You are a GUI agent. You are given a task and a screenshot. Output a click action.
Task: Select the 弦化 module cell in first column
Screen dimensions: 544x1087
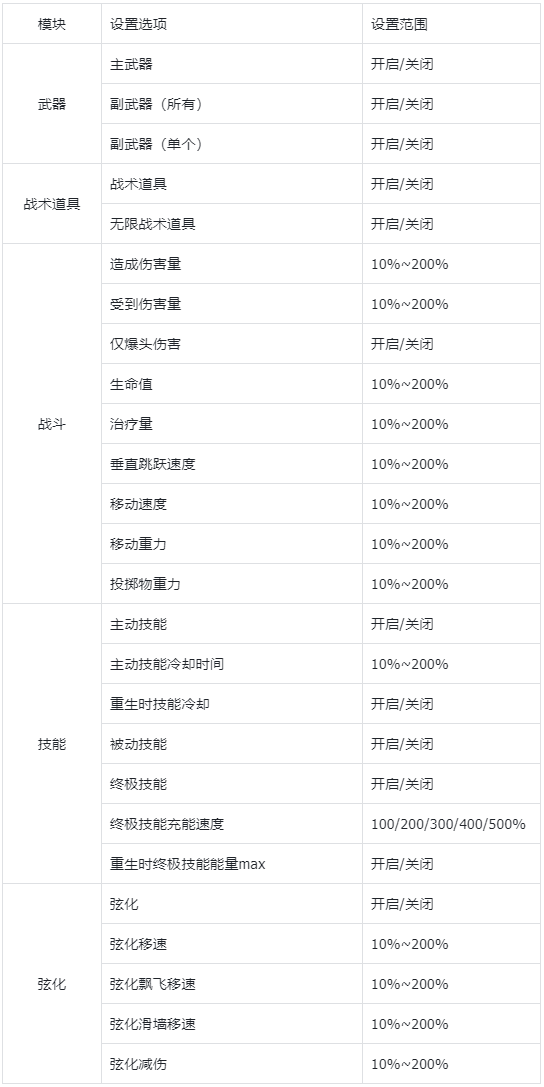(x=52, y=984)
